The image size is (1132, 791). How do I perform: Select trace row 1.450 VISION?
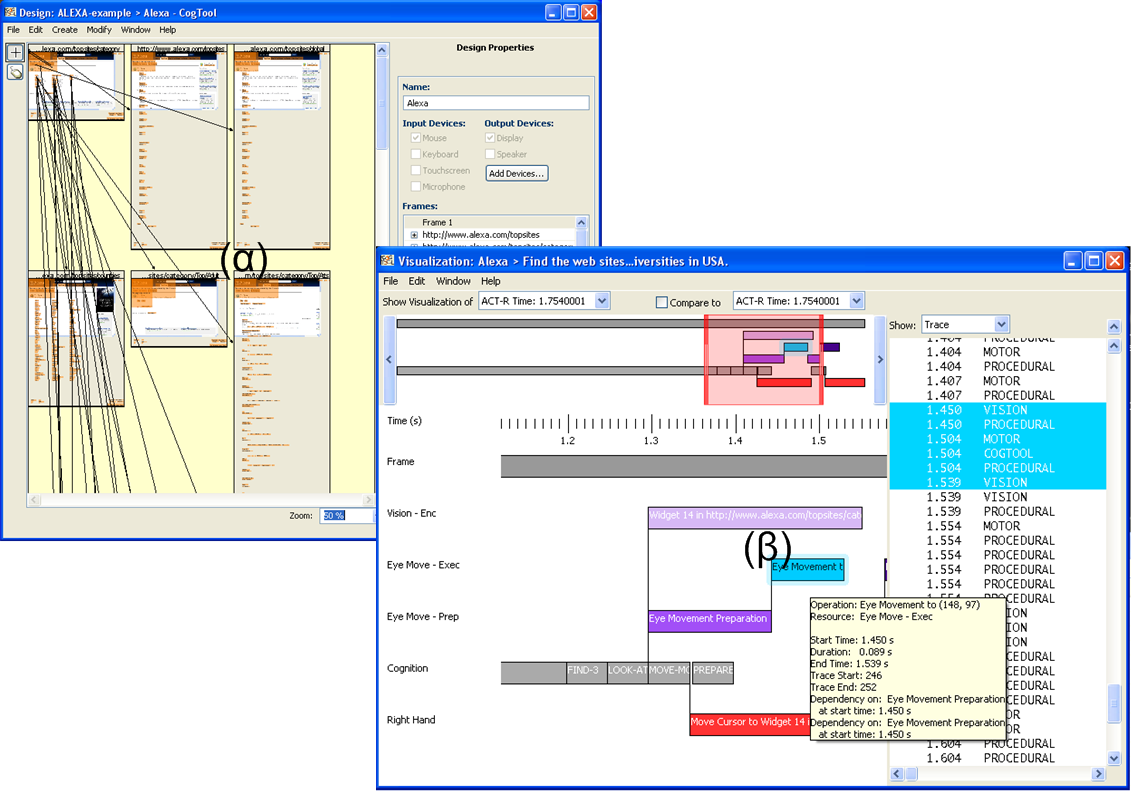[998, 410]
